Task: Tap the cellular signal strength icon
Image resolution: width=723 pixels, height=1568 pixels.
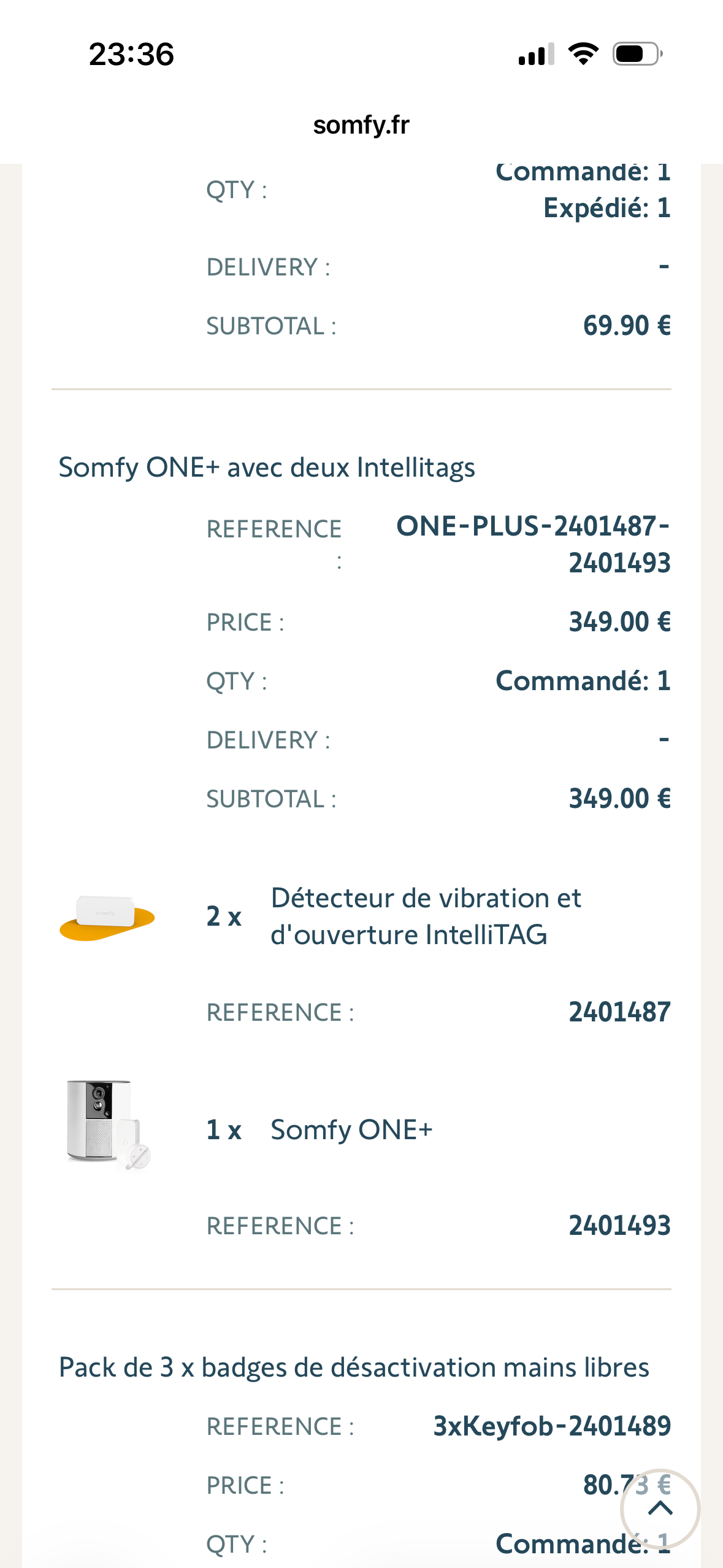Action: click(x=536, y=55)
